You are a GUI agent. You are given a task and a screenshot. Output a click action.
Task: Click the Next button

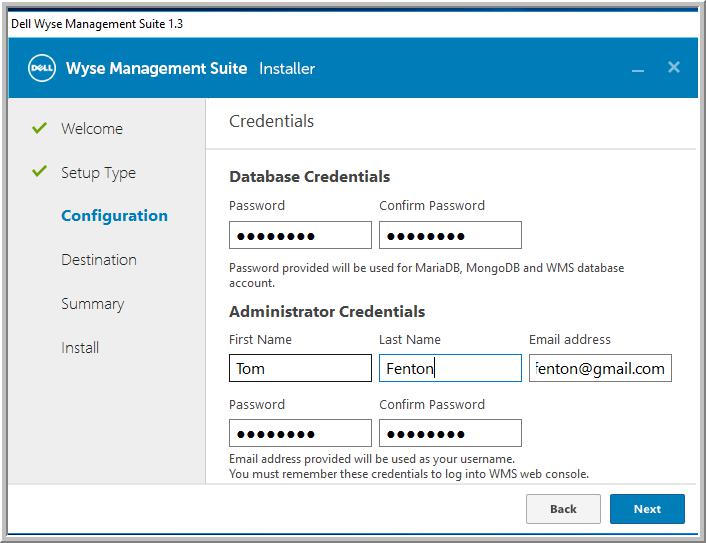coord(647,509)
